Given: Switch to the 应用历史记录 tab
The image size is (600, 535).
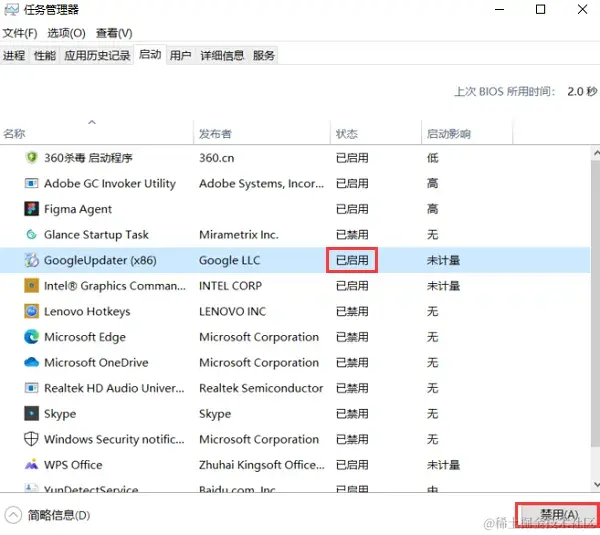Looking at the screenshot, I should pos(97,56).
